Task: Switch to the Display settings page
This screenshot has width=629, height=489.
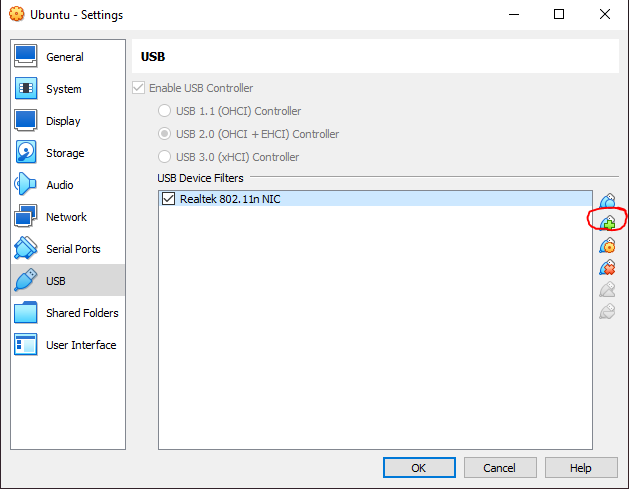Action: [68, 120]
